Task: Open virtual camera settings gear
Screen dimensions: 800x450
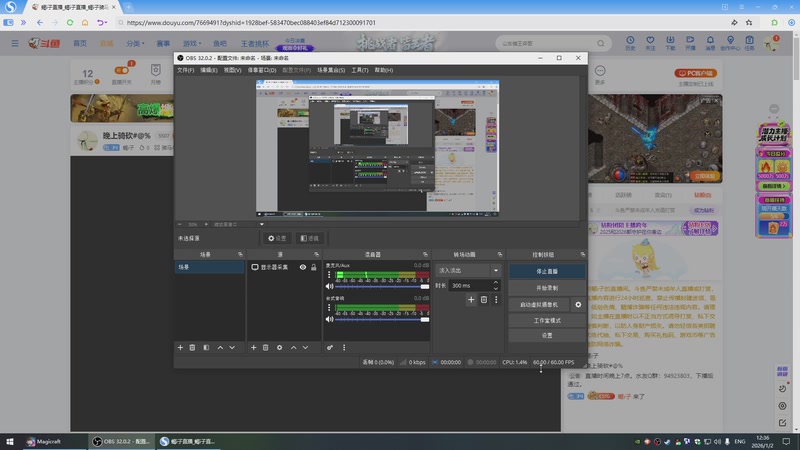Action: tap(578, 304)
